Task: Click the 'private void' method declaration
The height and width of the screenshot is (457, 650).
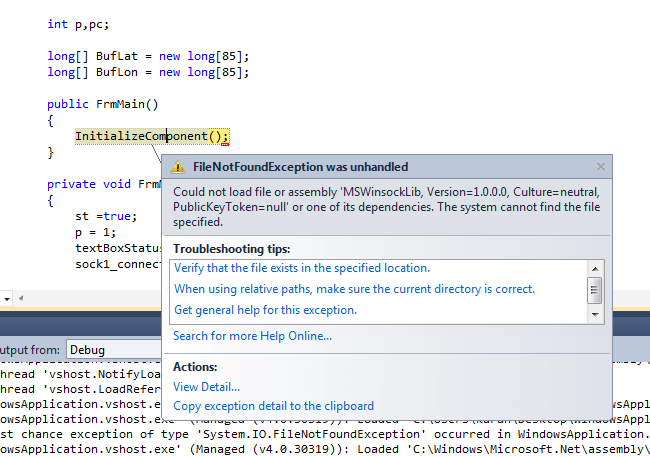Action: tap(104, 184)
